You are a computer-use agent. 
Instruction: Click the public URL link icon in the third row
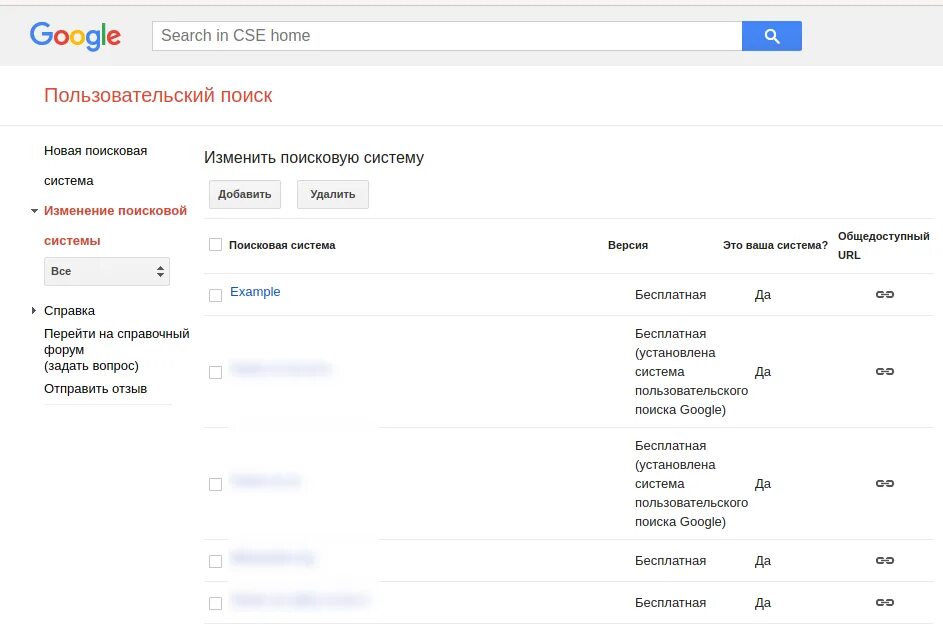point(884,484)
